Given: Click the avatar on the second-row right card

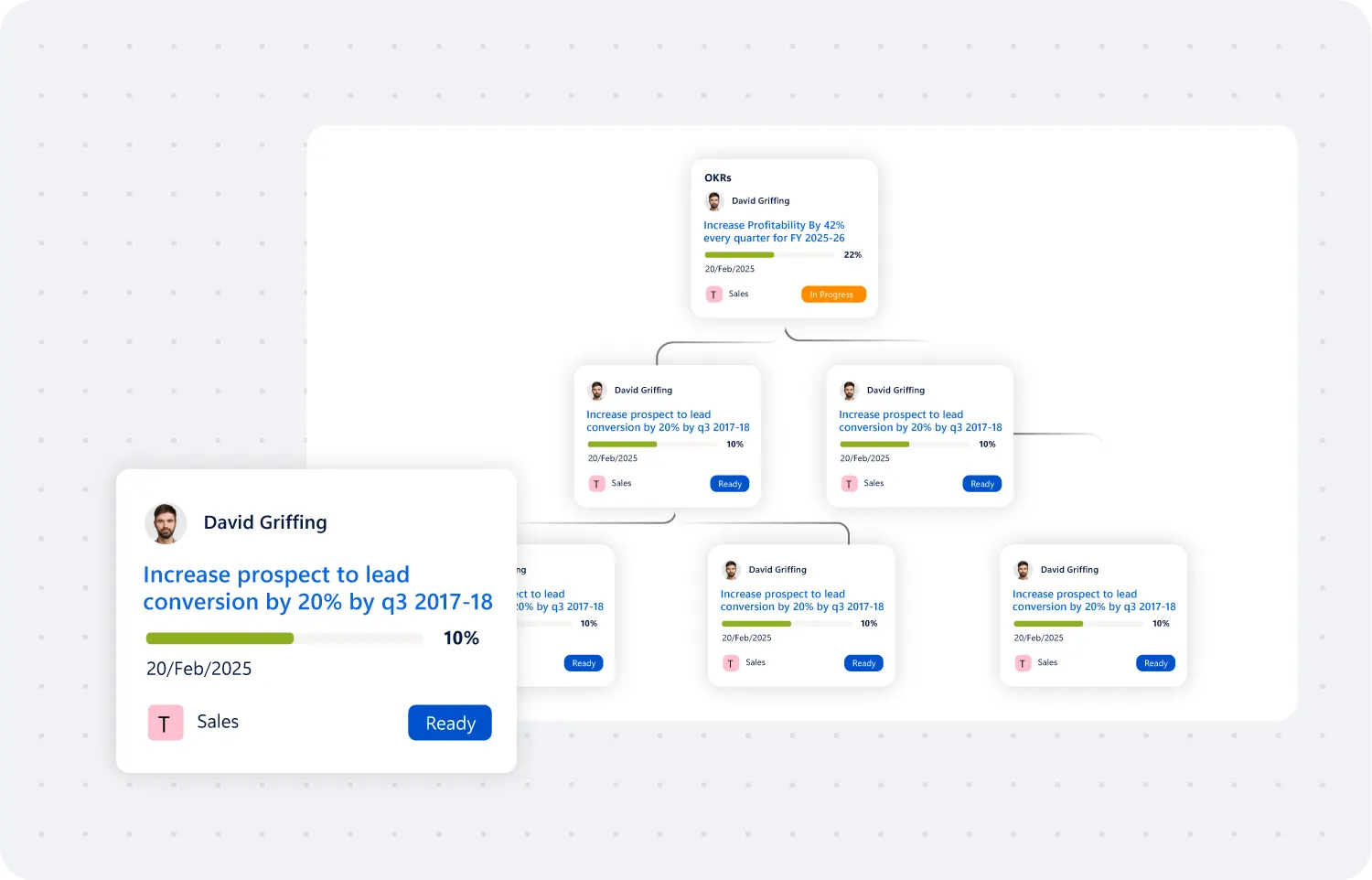Looking at the screenshot, I should pos(850,391).
